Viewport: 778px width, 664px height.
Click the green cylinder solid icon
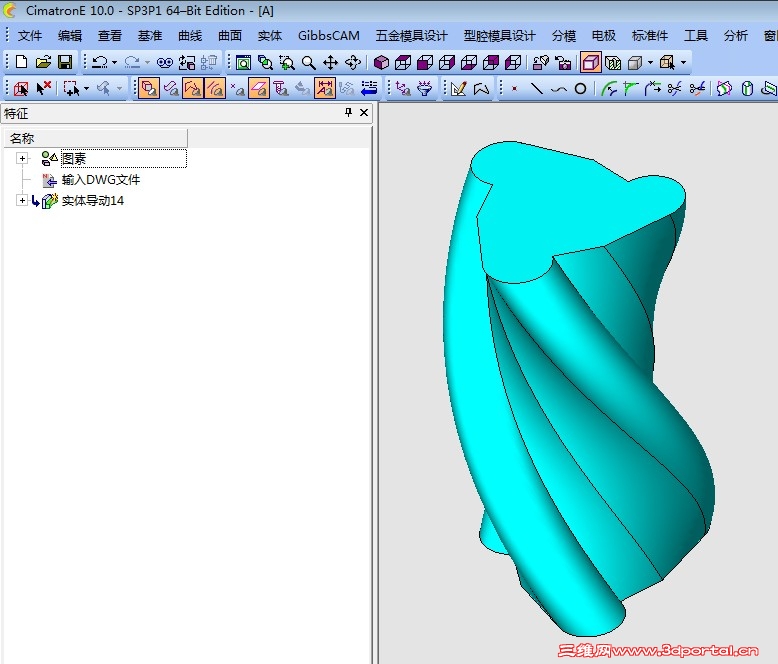pos(747,89)
